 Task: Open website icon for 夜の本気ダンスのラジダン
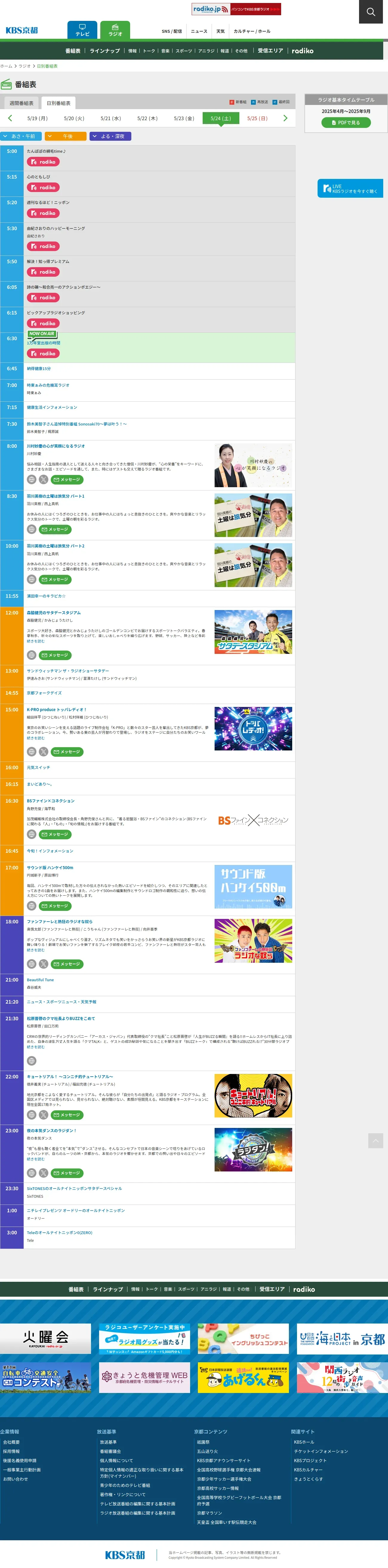pos(32,1173)
